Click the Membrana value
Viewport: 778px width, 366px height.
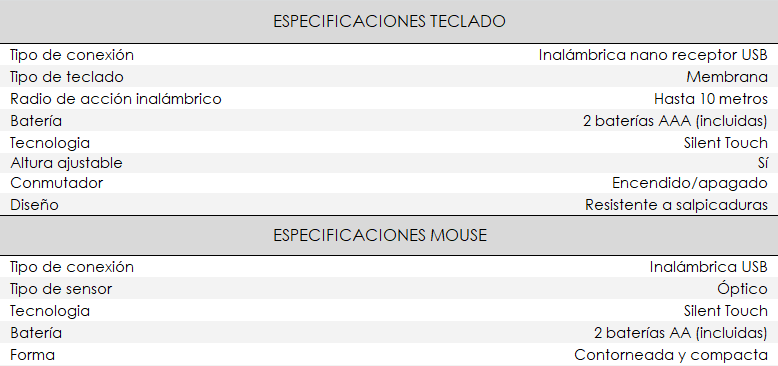pos(727,77)
